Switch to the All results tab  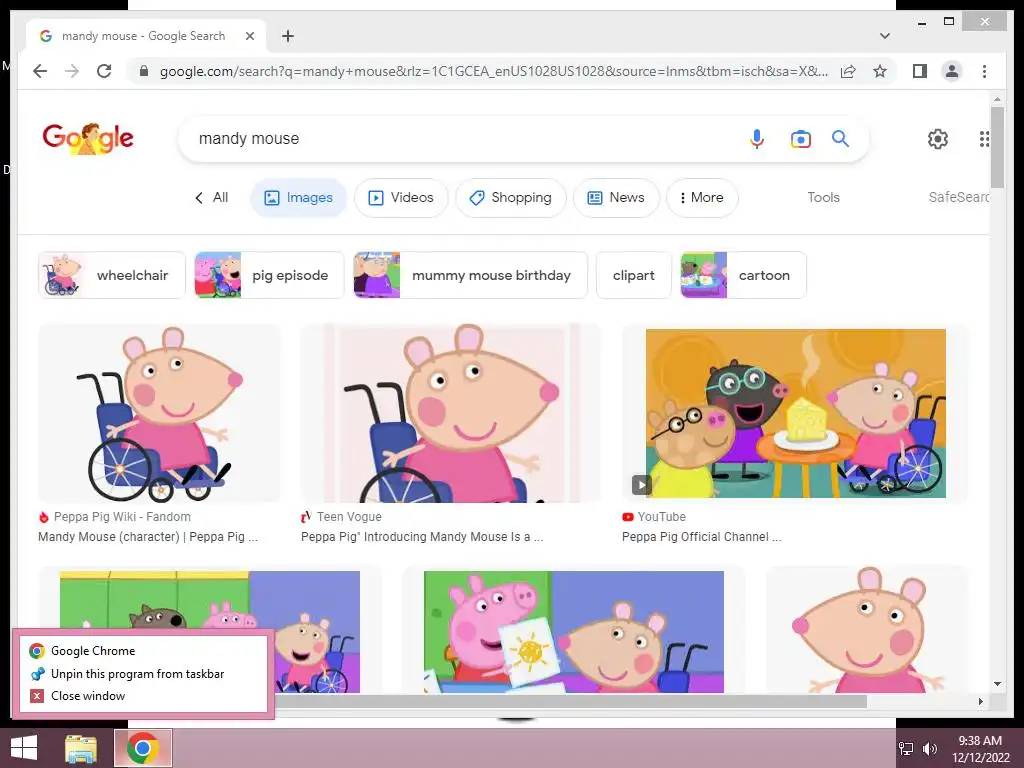[x=212, y=197]
